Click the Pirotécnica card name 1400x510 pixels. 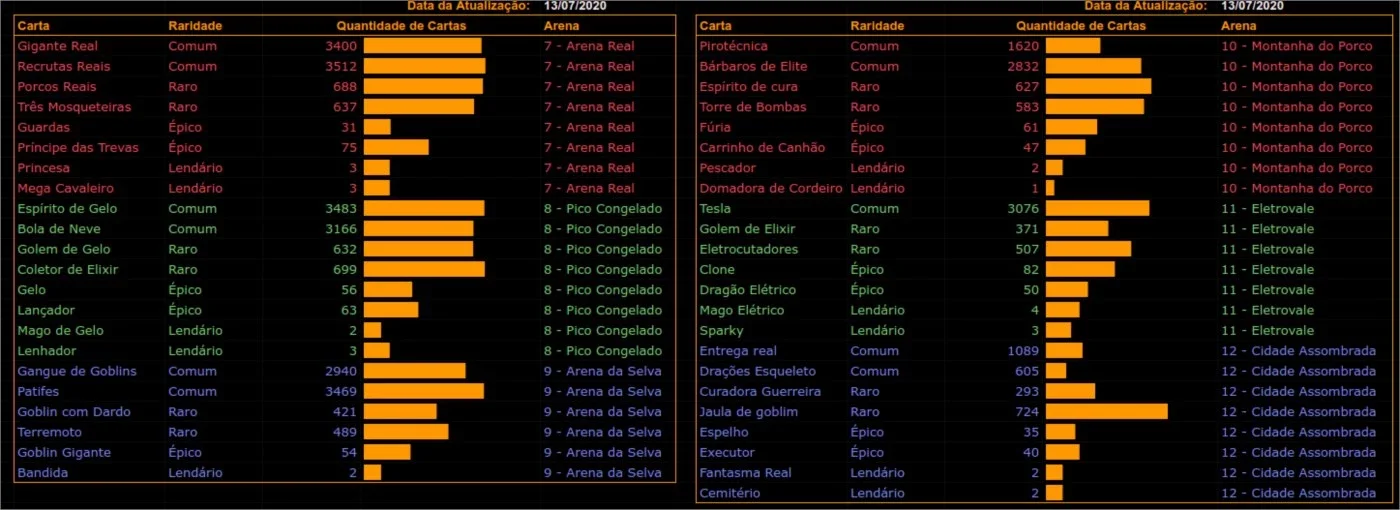point(734,46)
